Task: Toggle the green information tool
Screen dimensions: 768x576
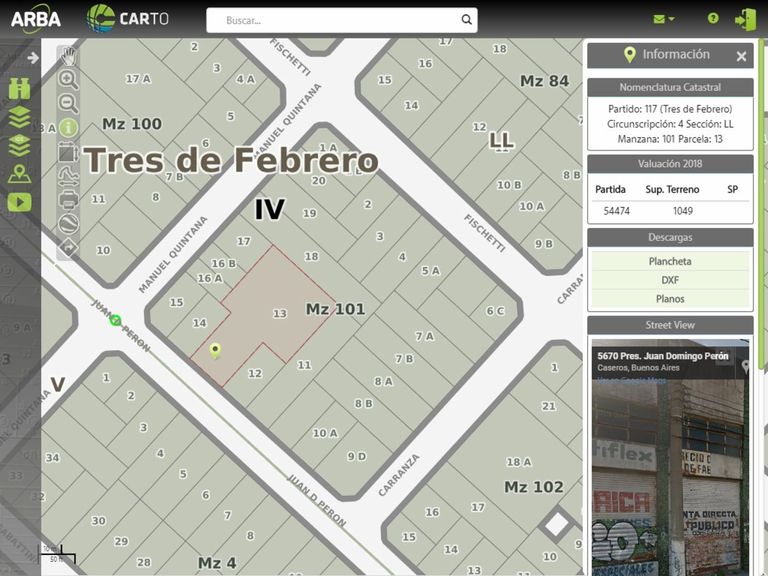Action: coord(69,128)
